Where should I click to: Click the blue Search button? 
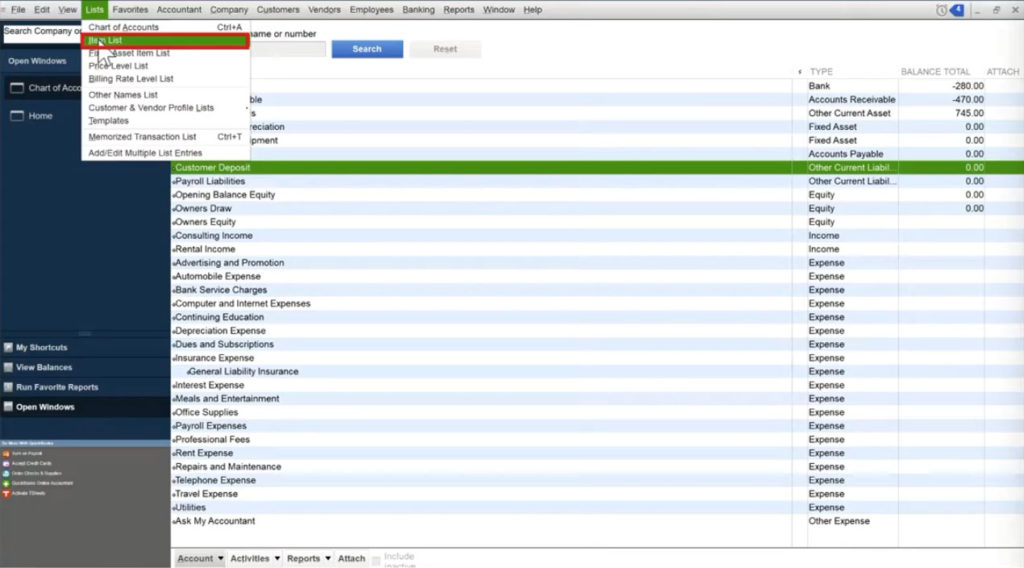(367, 49)
